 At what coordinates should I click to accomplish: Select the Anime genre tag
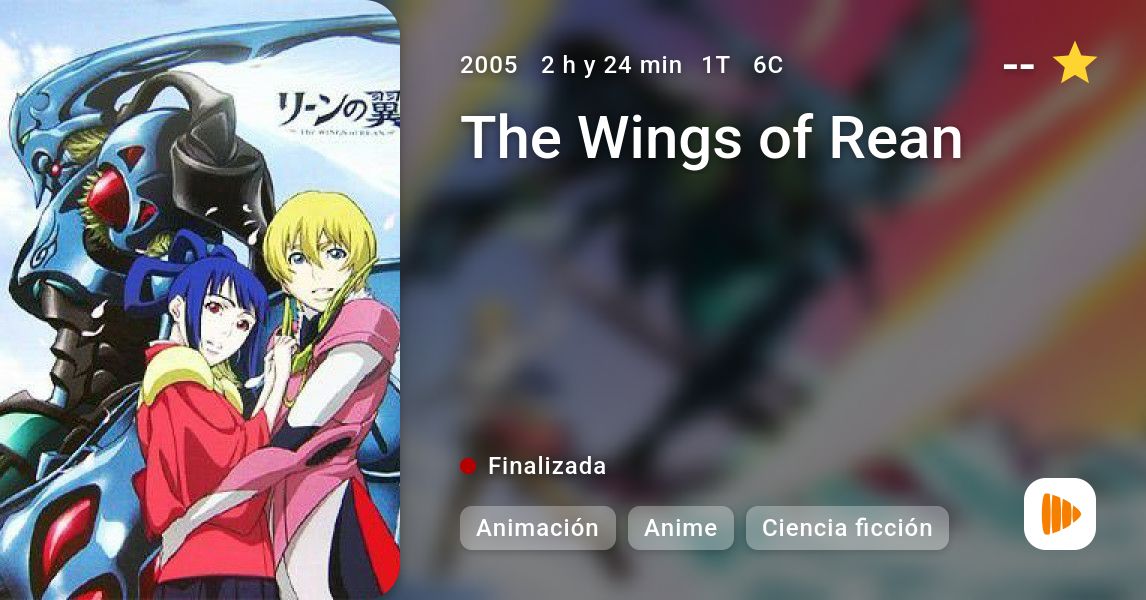680,528
